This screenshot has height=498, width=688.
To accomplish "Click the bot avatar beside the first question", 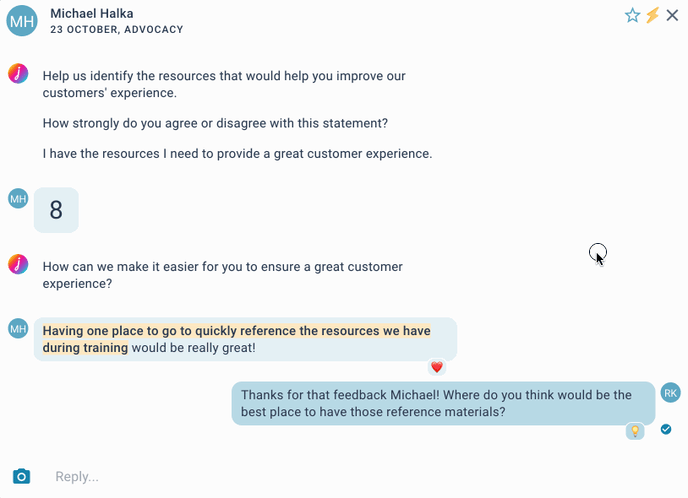I will tap(18, 73).
